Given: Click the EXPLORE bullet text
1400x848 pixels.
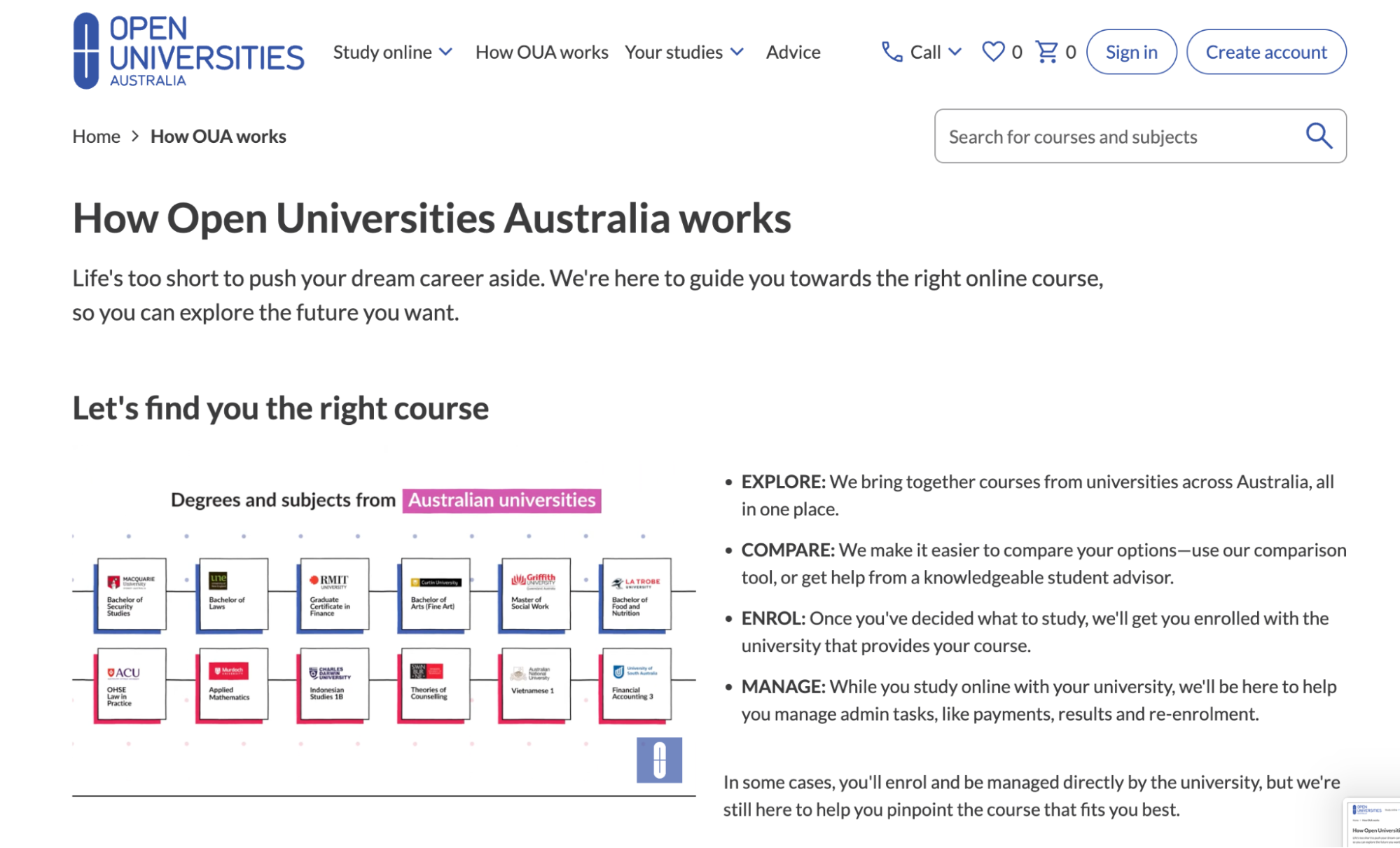Looking at the screenshot, I should (x=1038, y=495).
